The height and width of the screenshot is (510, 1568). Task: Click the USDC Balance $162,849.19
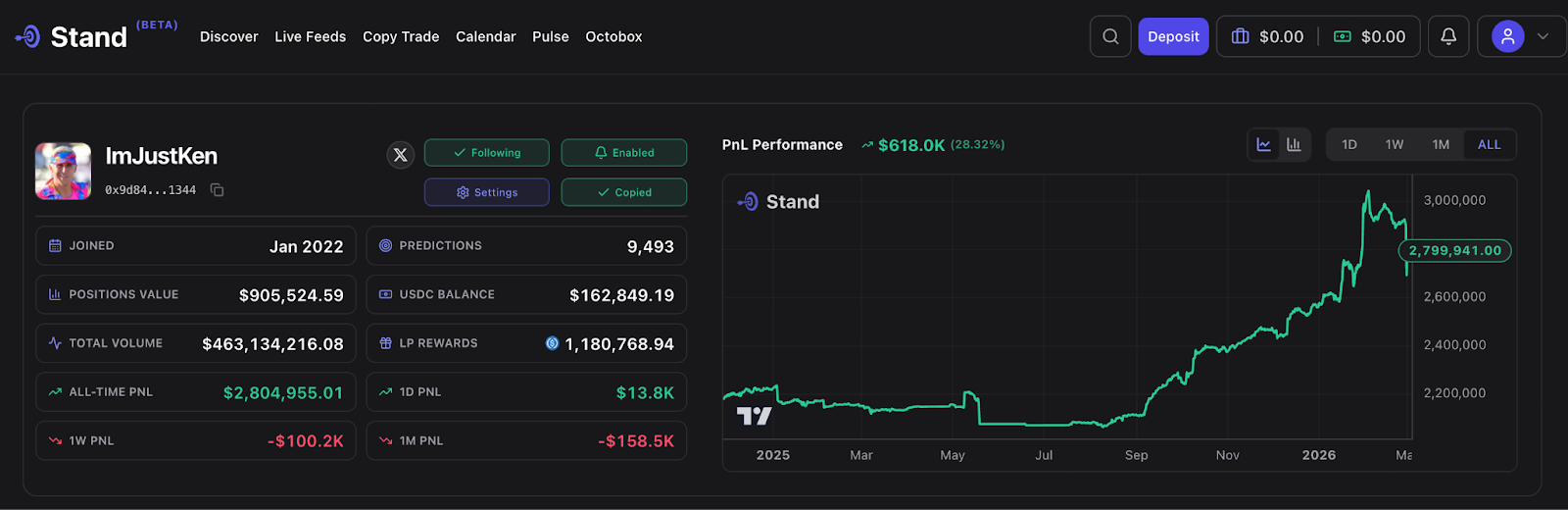[621, 295]
